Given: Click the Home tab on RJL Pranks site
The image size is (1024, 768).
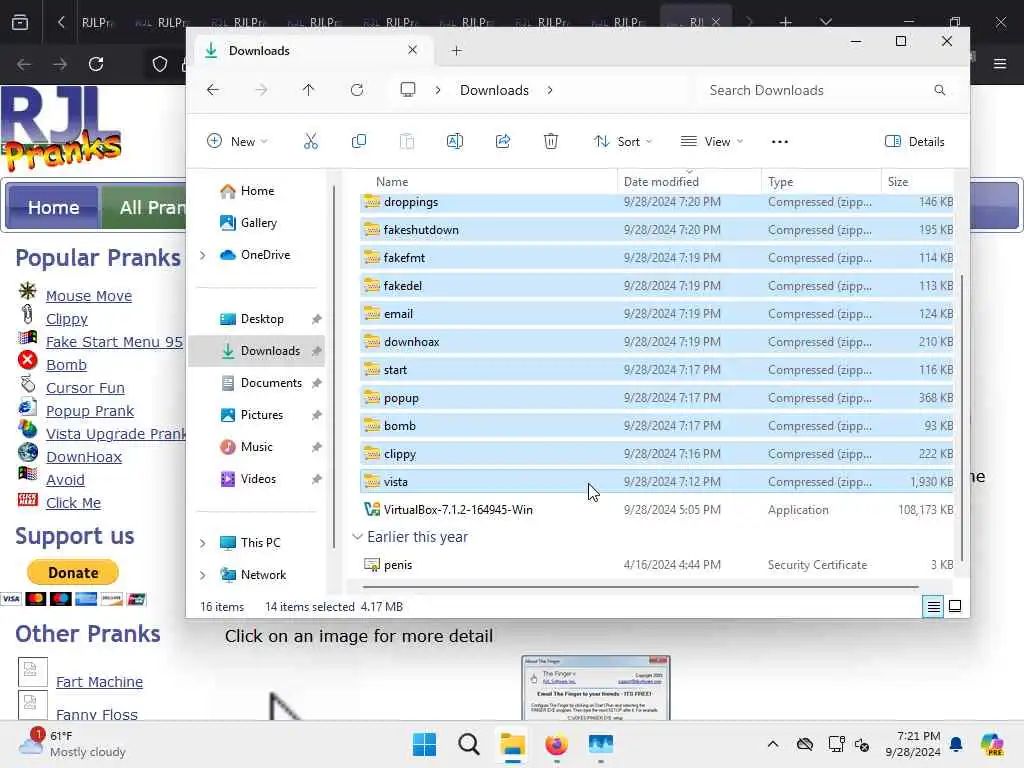Looking at the screenshot, I should click(x=54, y=208).
